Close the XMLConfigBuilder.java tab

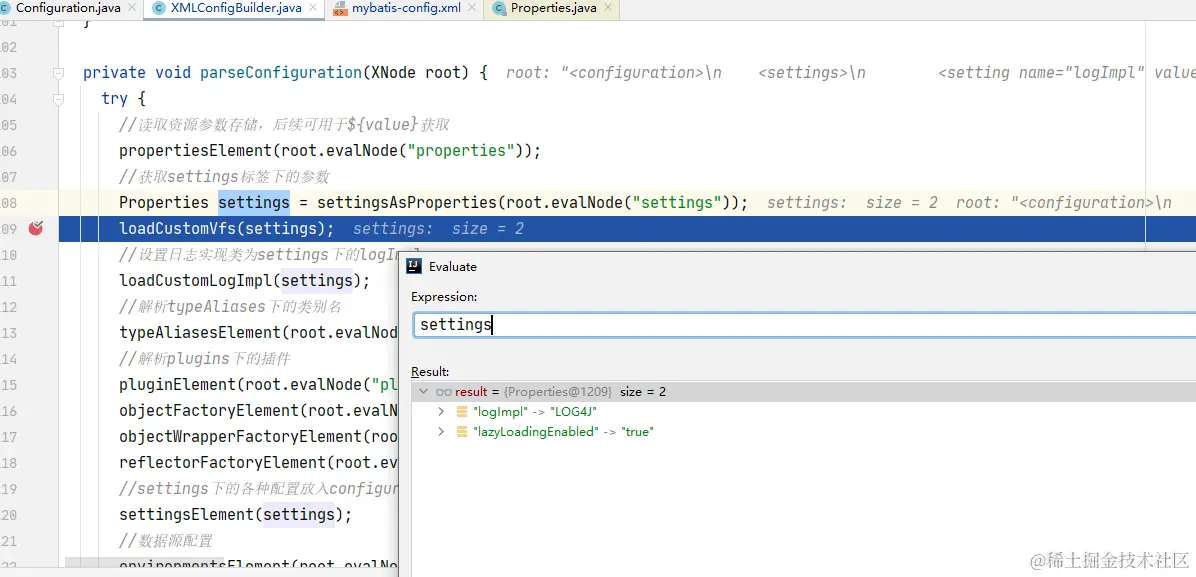[313, 8]
